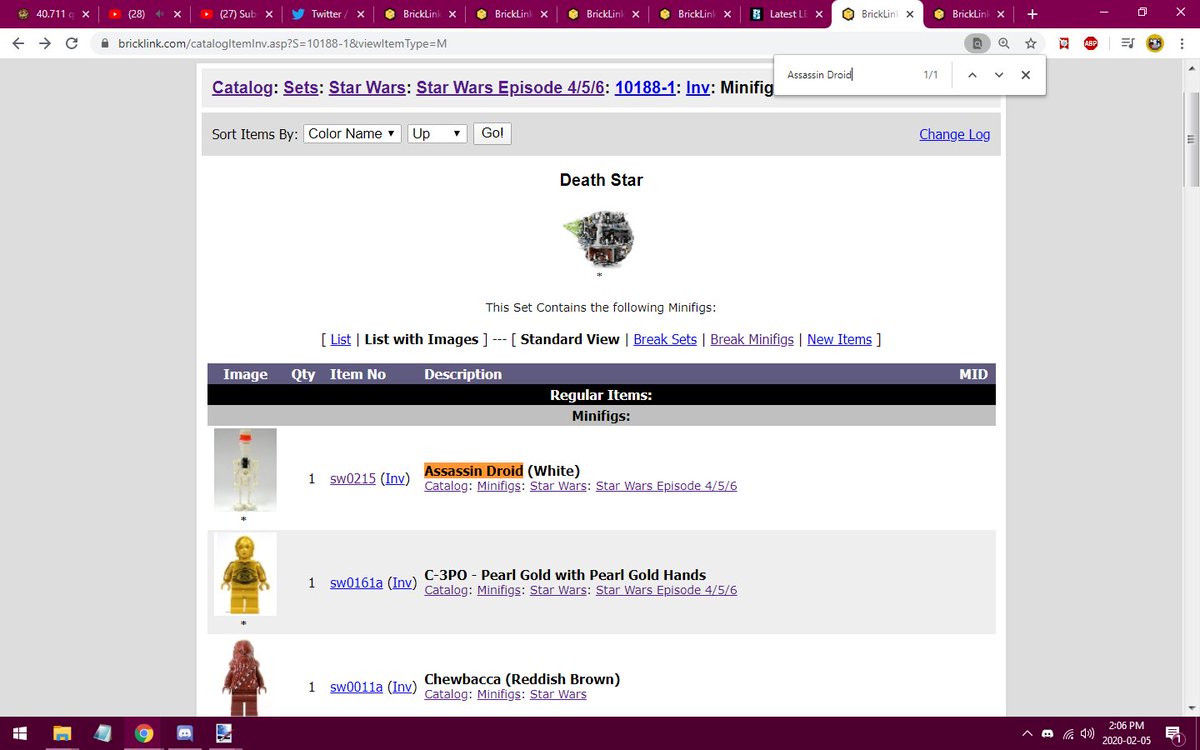1200x750 pixels.
Task: Click 'C-3PO - Pearl Gold with Pearl Gold Hands' text
Action: click(x=565, y=575)
